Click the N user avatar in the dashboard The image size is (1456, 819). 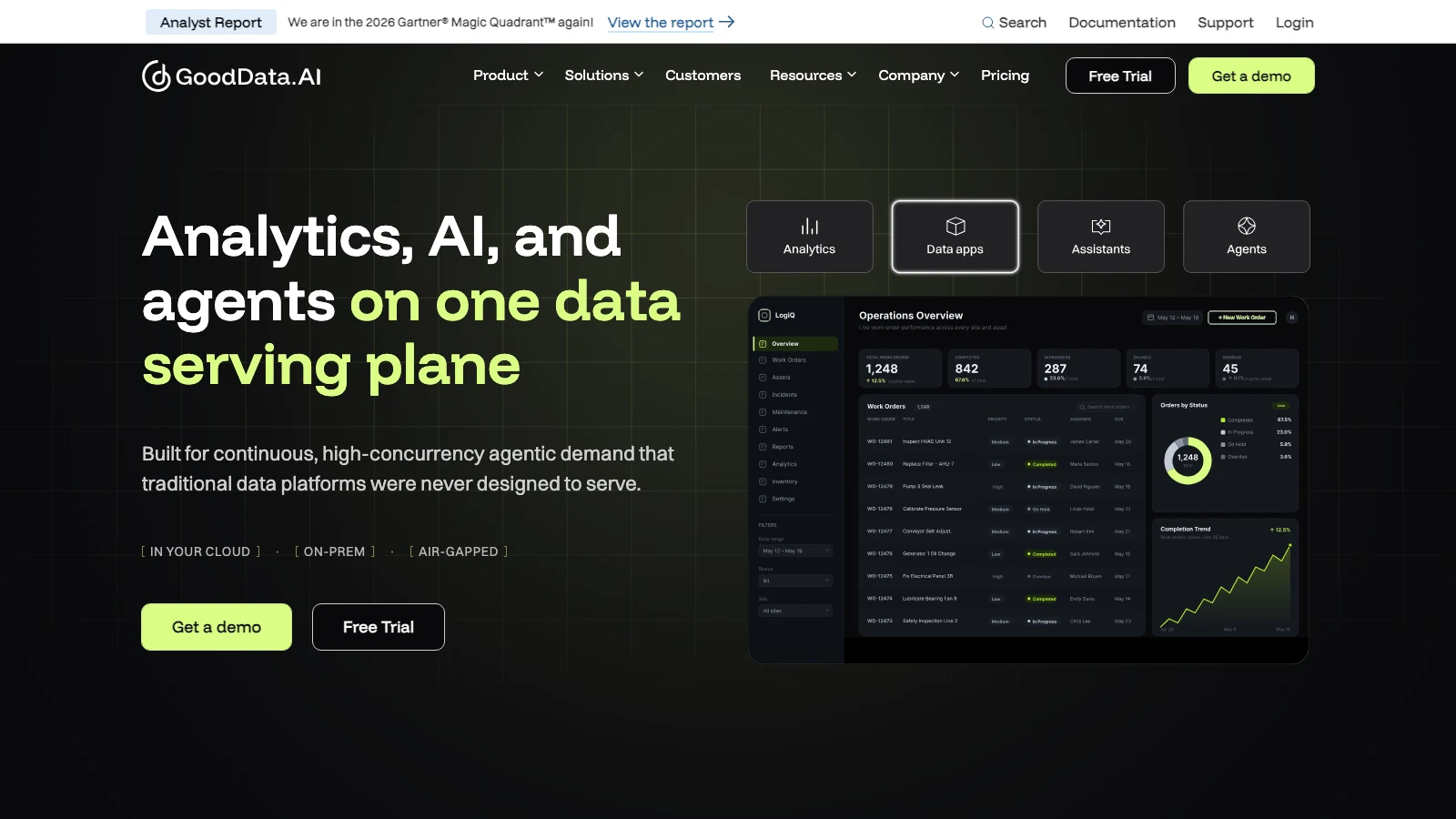[x=1291, y=318]
